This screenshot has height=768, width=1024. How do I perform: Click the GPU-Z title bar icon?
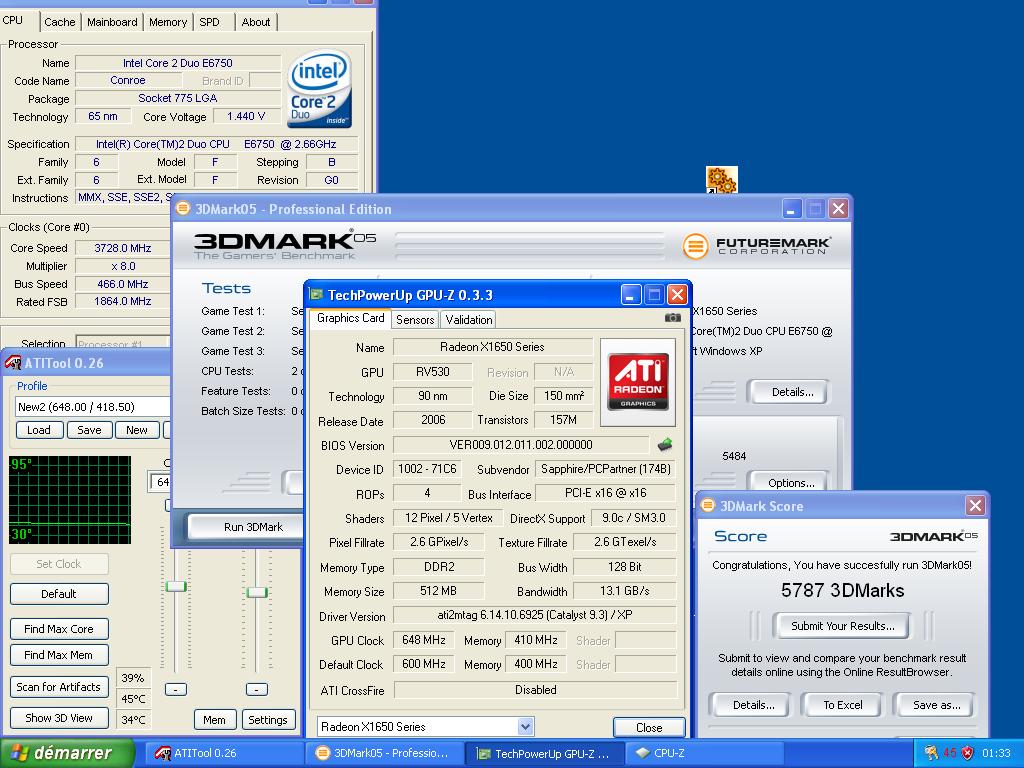tap(317, 295)
